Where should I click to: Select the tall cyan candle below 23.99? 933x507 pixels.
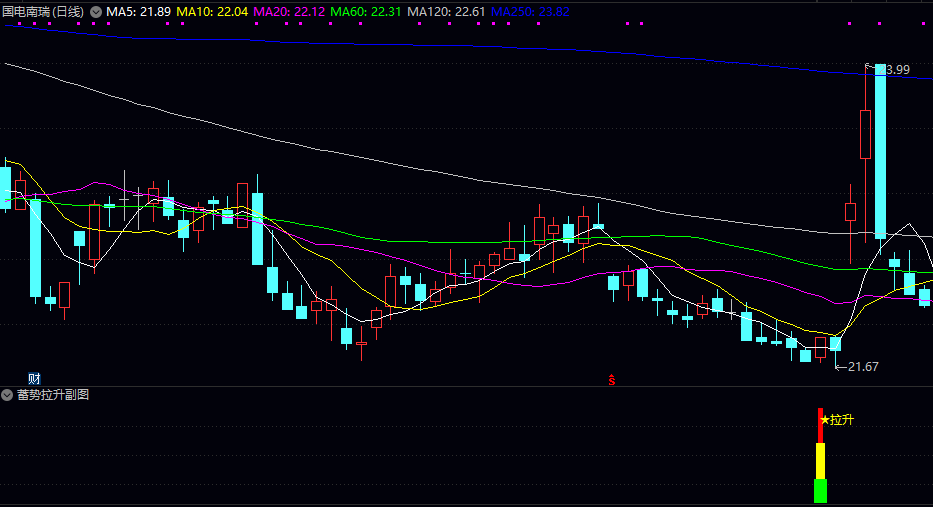[x=880, y=150]
